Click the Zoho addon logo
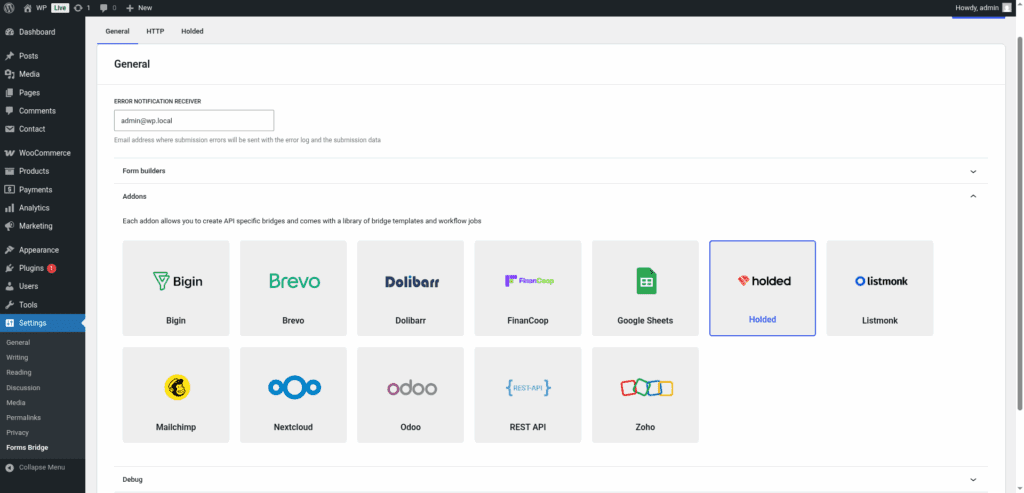 [x=646, y=388]
